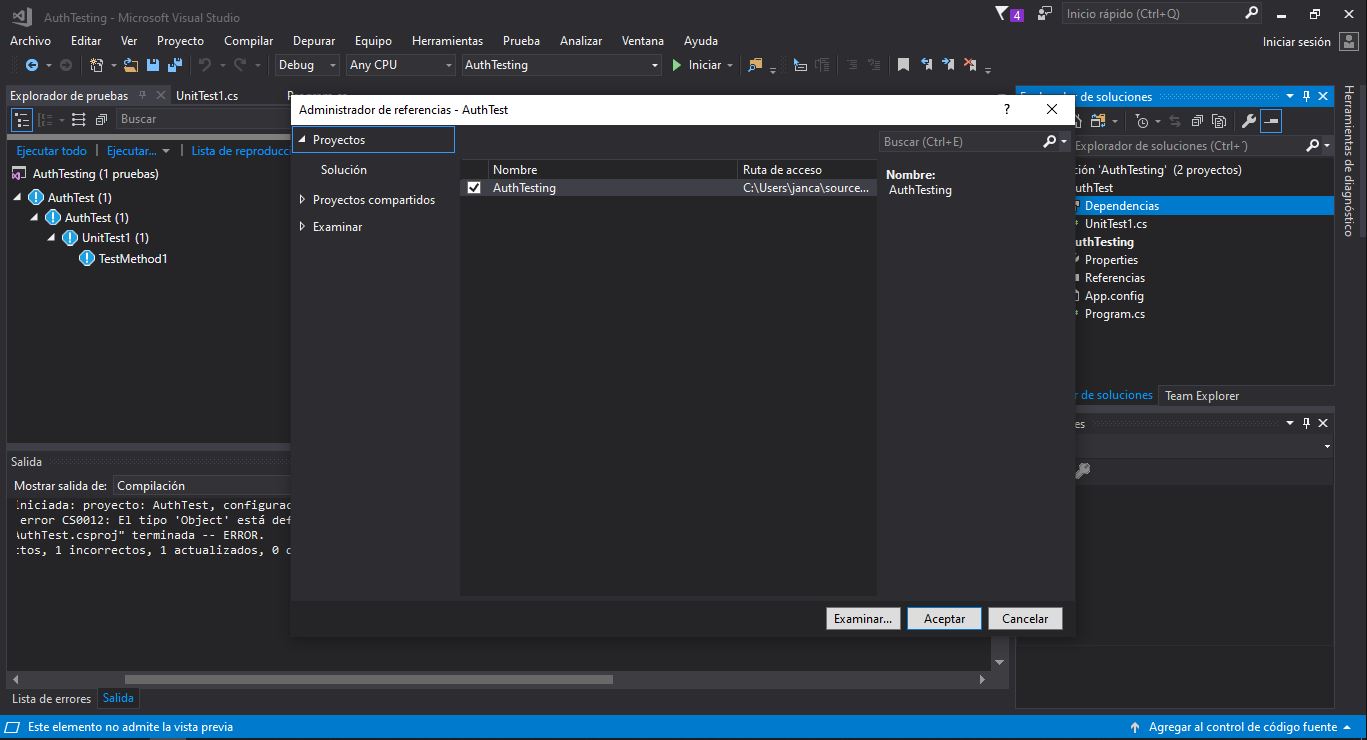Click the Cancelar button
This screenshot has height=740, width=1367.
point(1025,619)
